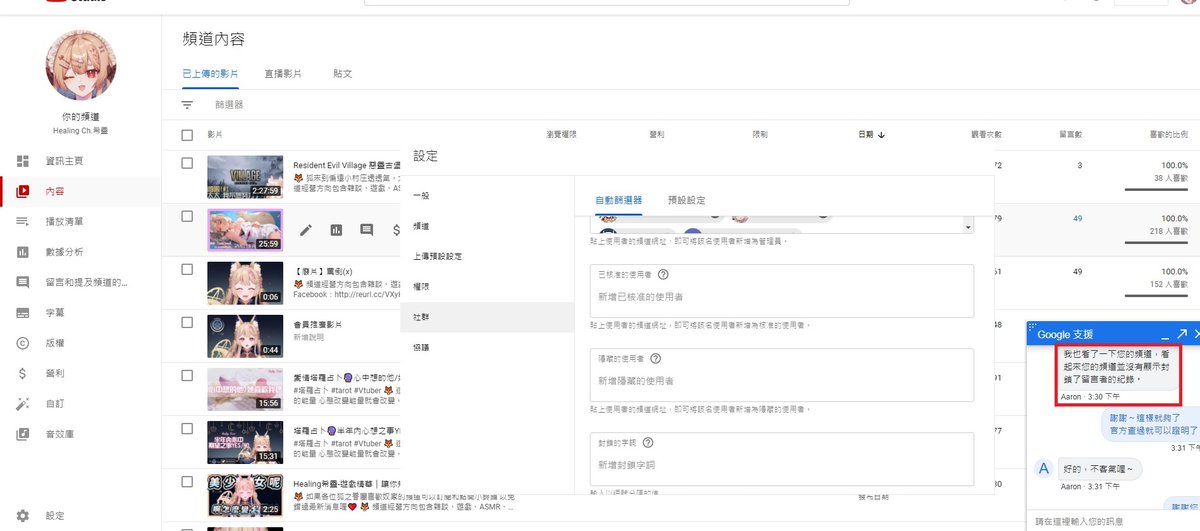
Task: Open 協議 section in settings dialog
Action: pos(487,348)
